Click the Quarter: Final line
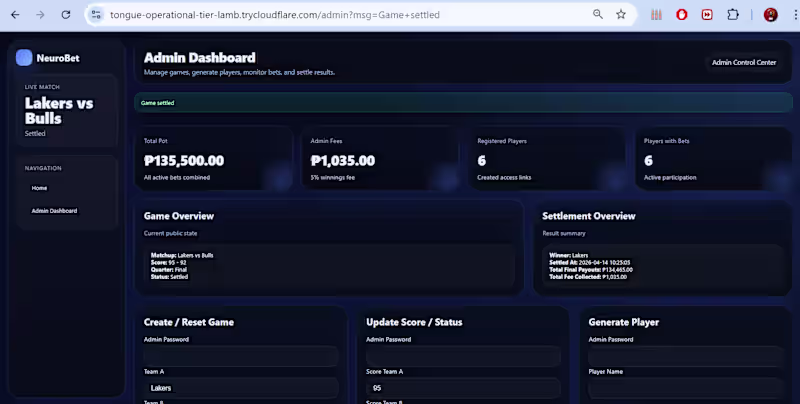 tap(168, 269)
